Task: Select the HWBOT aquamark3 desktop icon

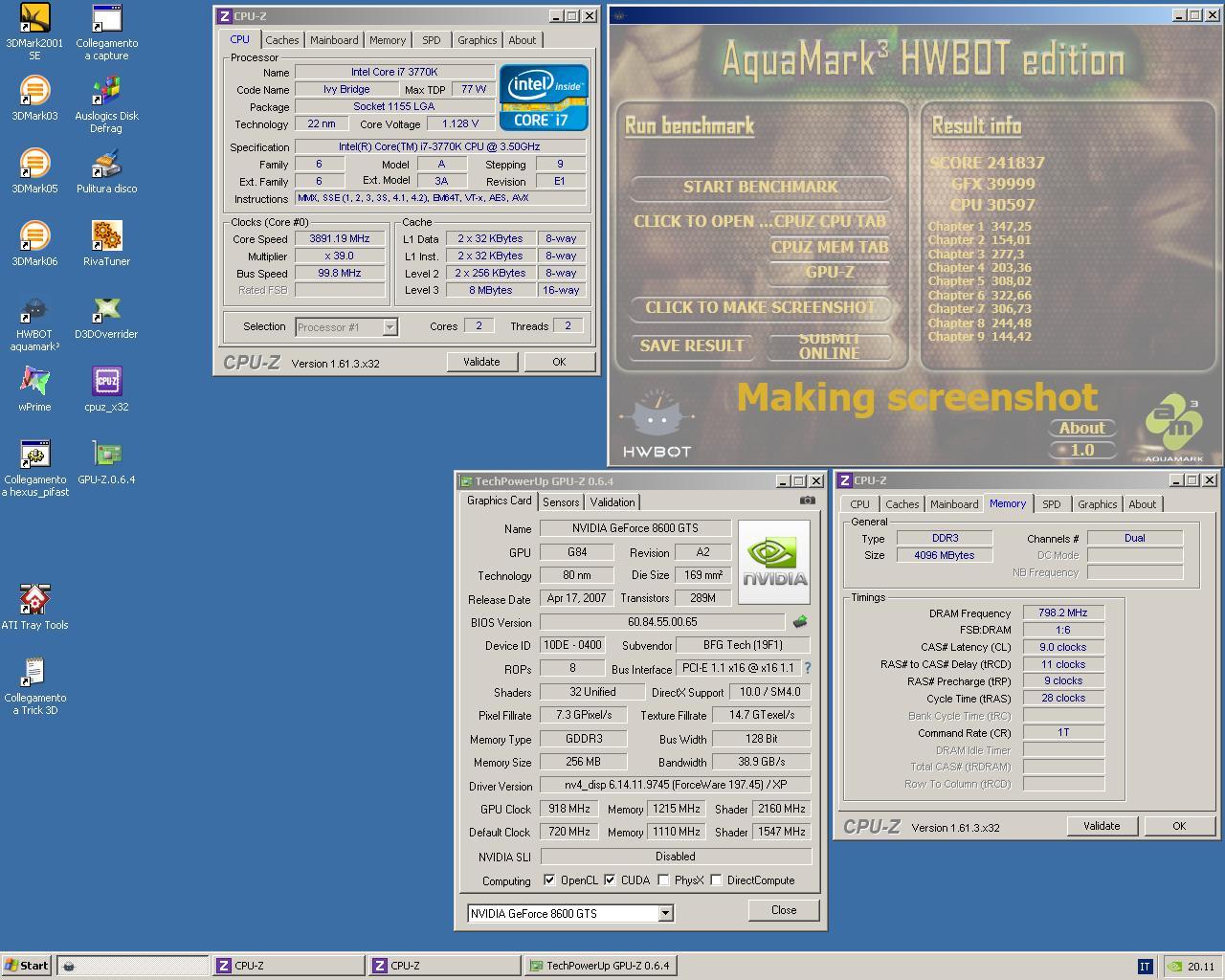Action: click(x=34, y=323)
